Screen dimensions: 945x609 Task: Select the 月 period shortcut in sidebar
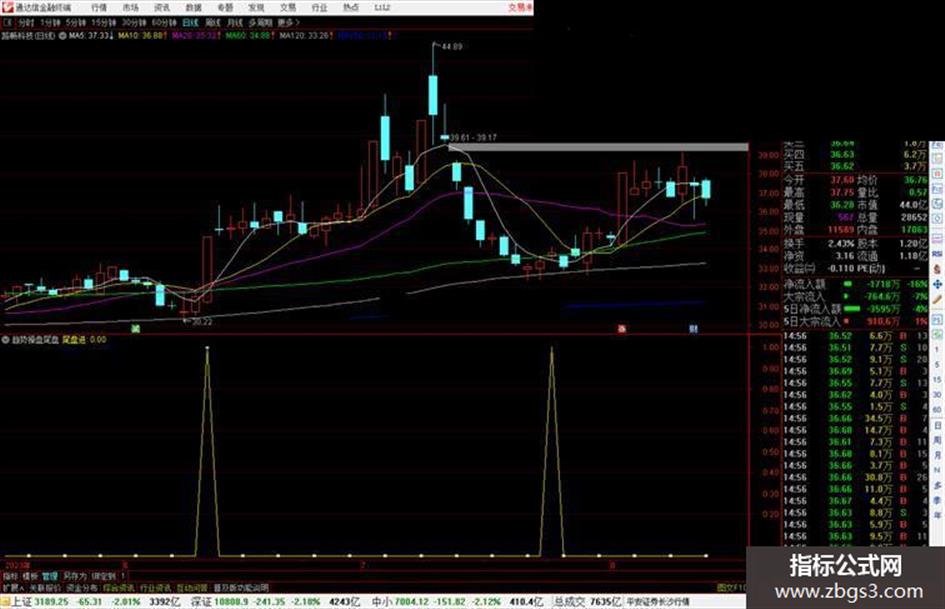click(937, 456)
